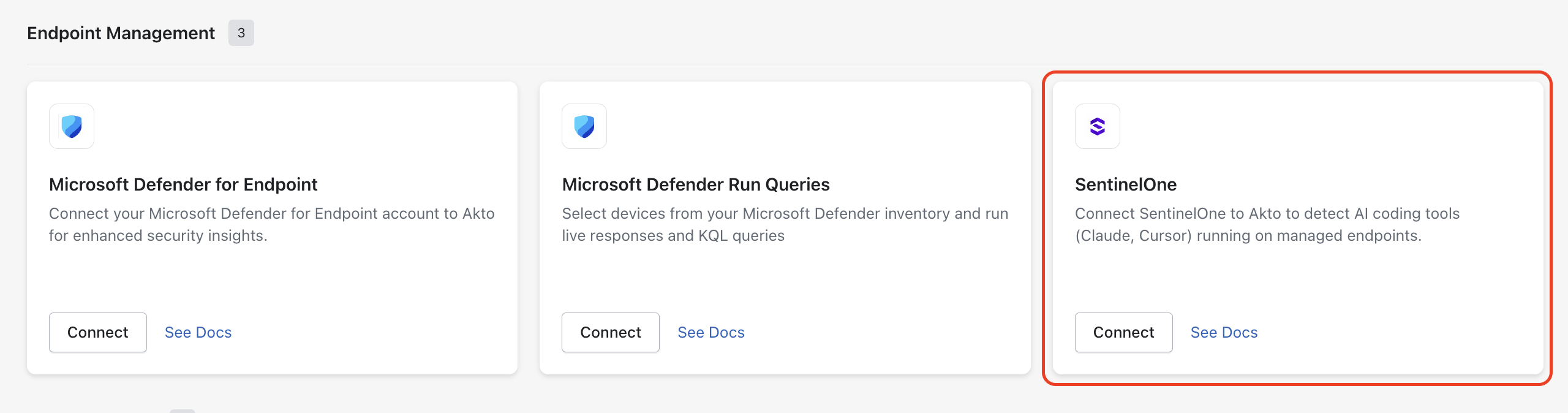Connect the SentinelOne integration
This screenshot has width=1568, height=413.
click(1124, 332)
